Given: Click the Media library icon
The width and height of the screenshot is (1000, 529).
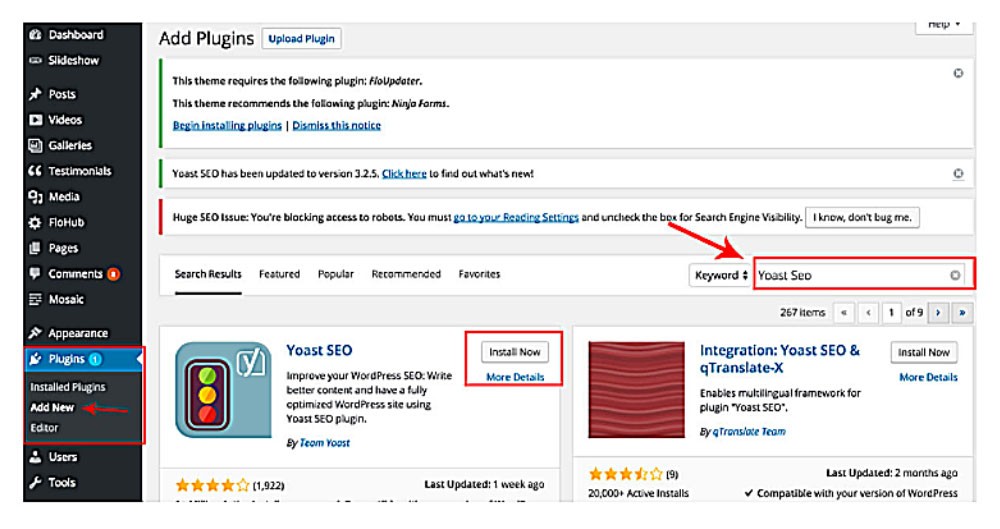Looking at the screenshot, I should click(36, 197).
